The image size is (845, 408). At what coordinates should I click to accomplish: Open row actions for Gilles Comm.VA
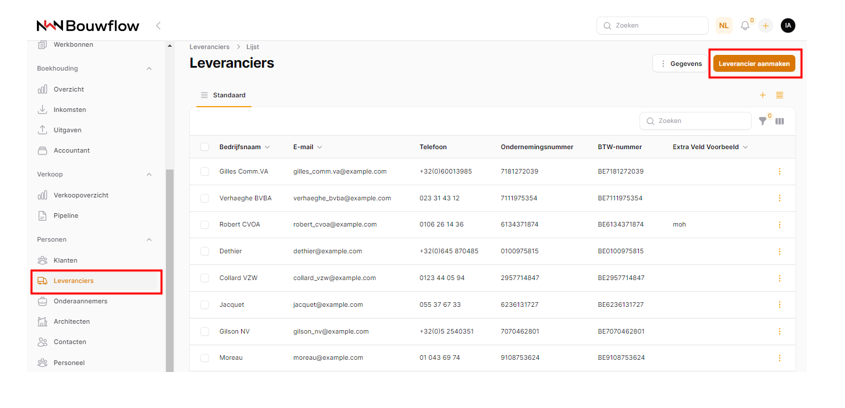pyautogui.click(x=780, y=172)
